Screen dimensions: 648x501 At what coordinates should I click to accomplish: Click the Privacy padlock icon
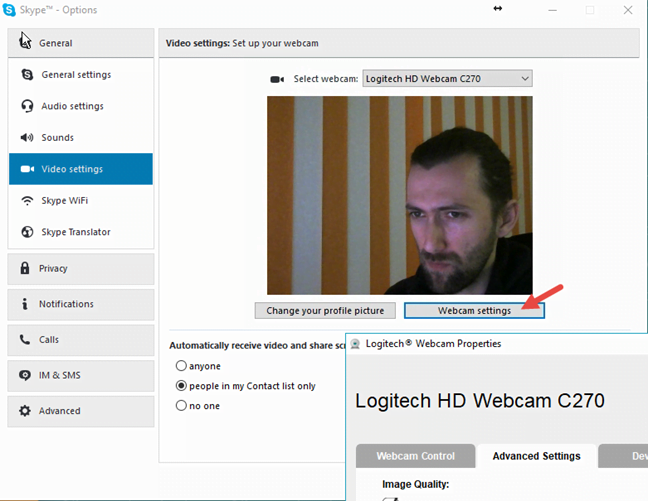pos(25,268)
